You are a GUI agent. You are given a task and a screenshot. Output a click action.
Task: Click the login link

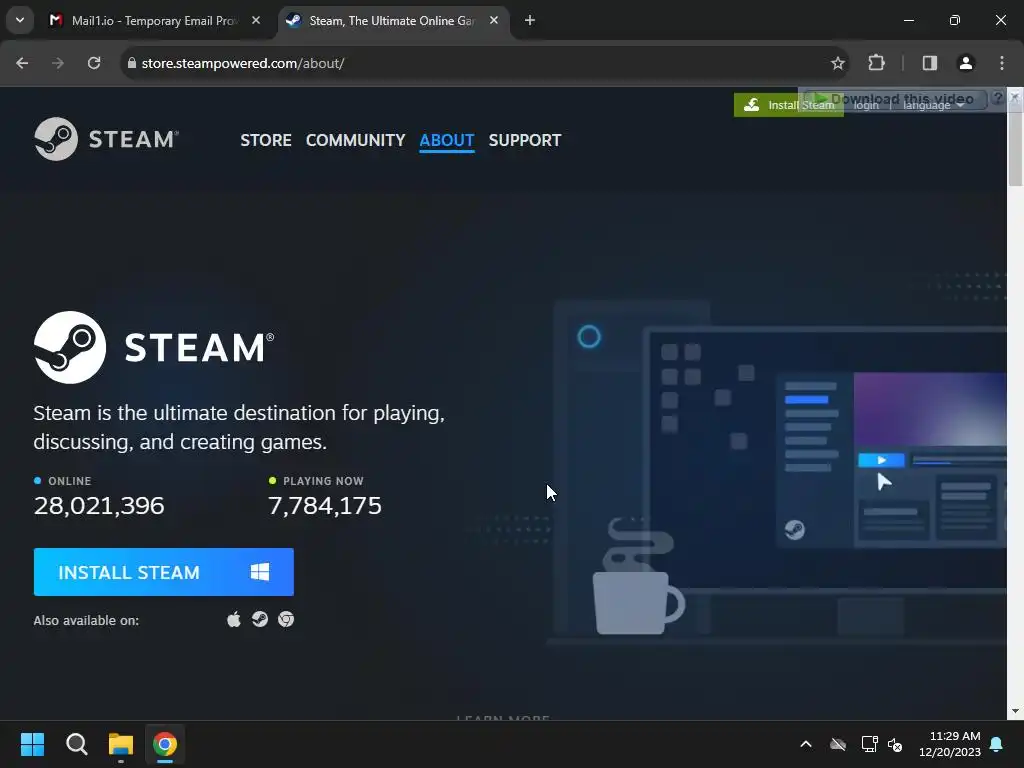pos(866,105)
